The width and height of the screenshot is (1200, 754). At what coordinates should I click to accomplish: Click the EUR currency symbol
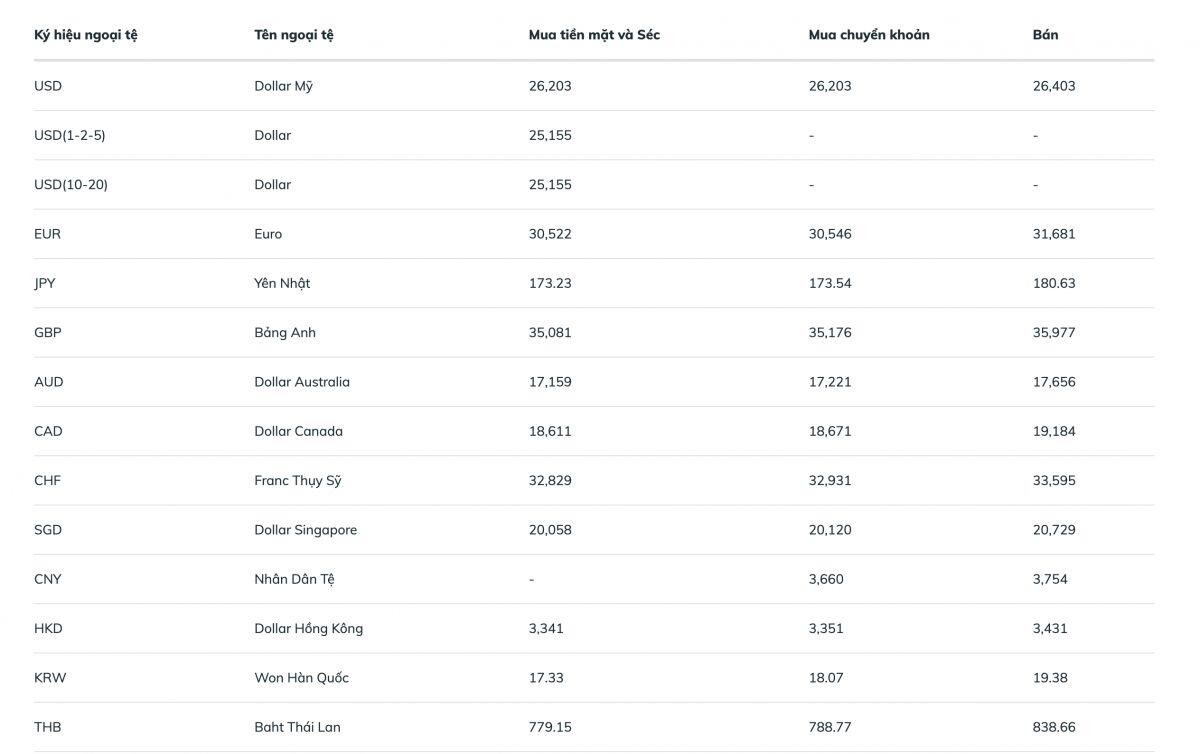coord(47,234)
